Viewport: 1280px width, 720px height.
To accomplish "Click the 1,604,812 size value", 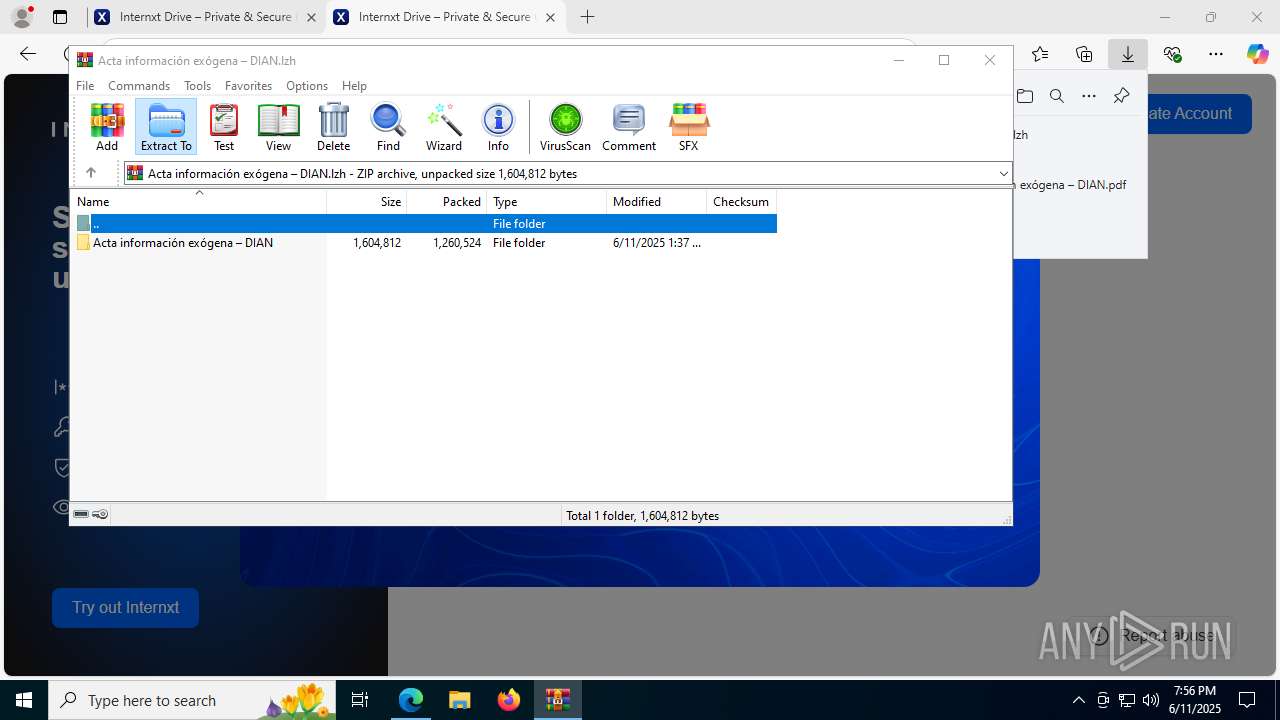I will click(377, 243).
